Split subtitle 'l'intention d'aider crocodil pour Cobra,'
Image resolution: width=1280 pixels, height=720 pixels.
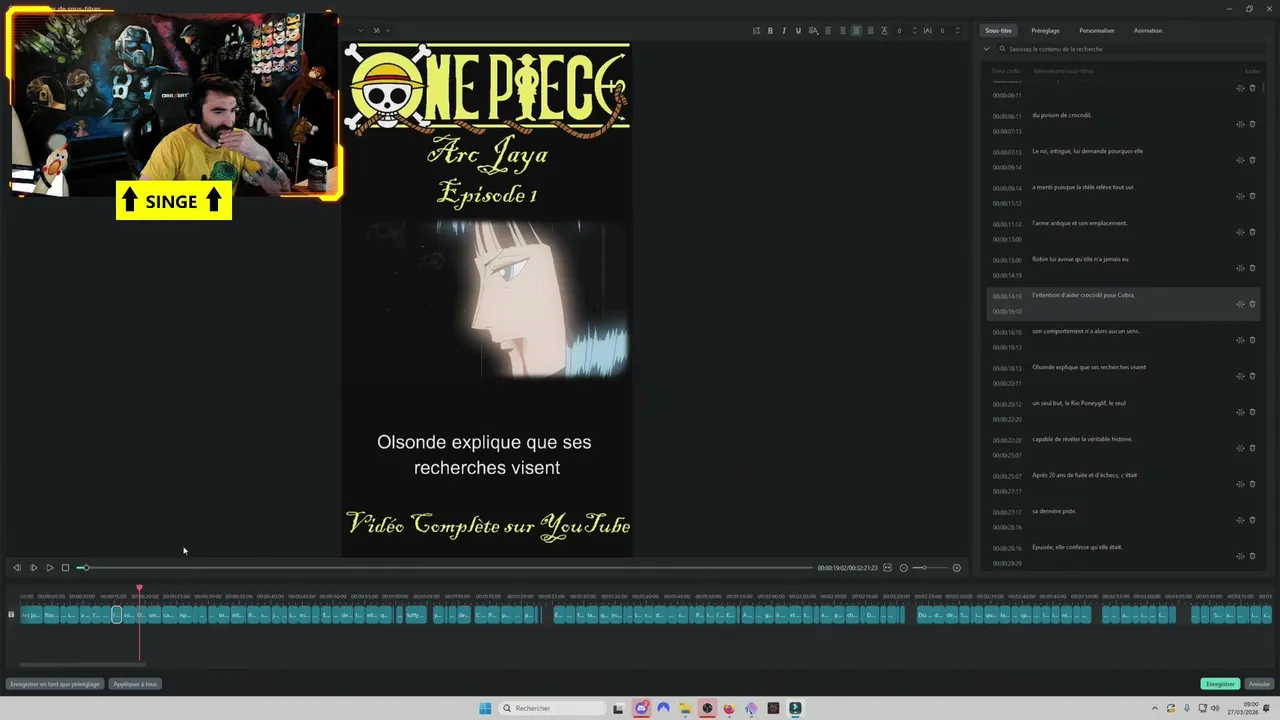tap(1240, 304)
